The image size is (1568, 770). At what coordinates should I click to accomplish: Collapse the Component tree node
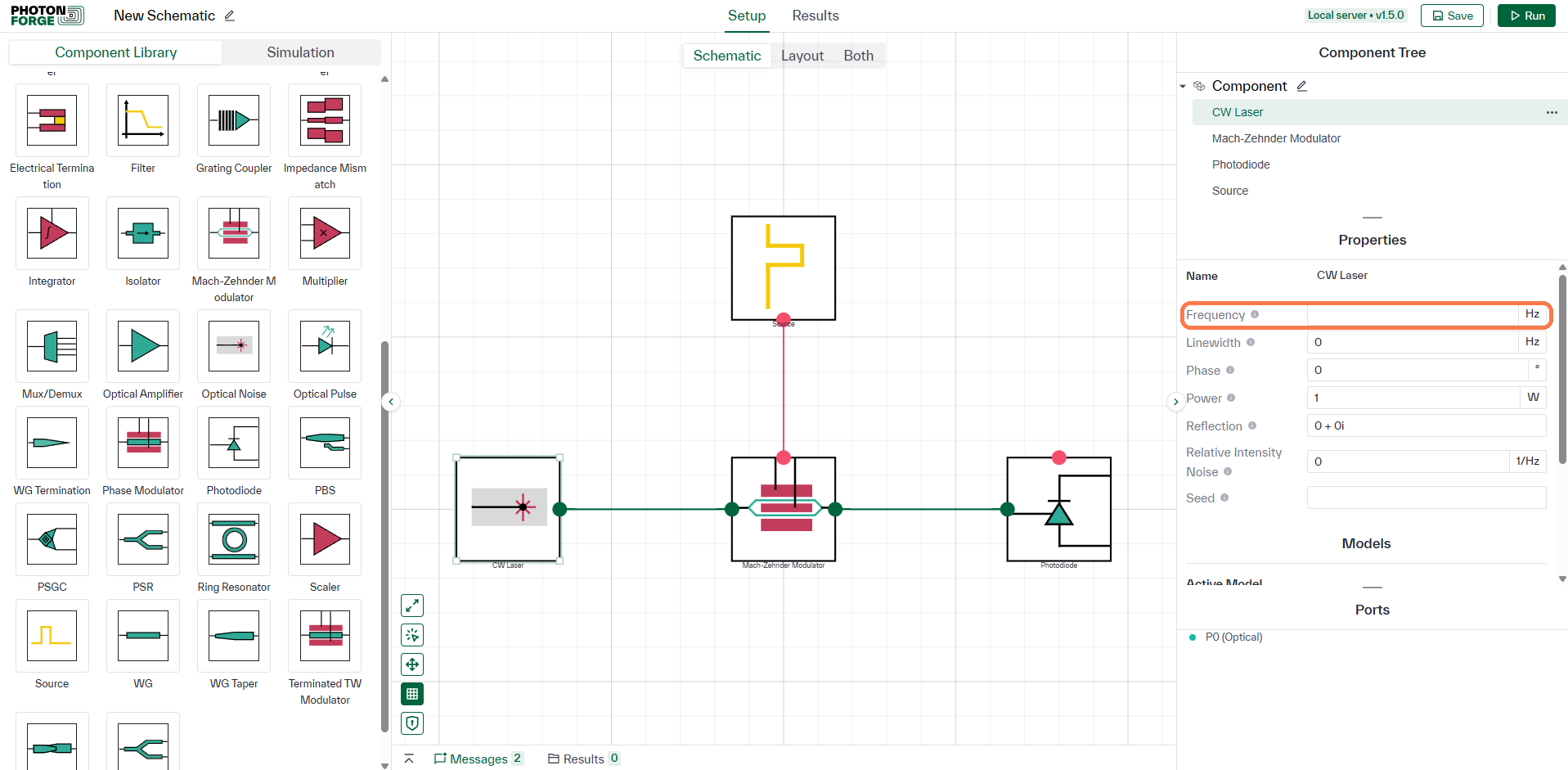point(1183,86)
